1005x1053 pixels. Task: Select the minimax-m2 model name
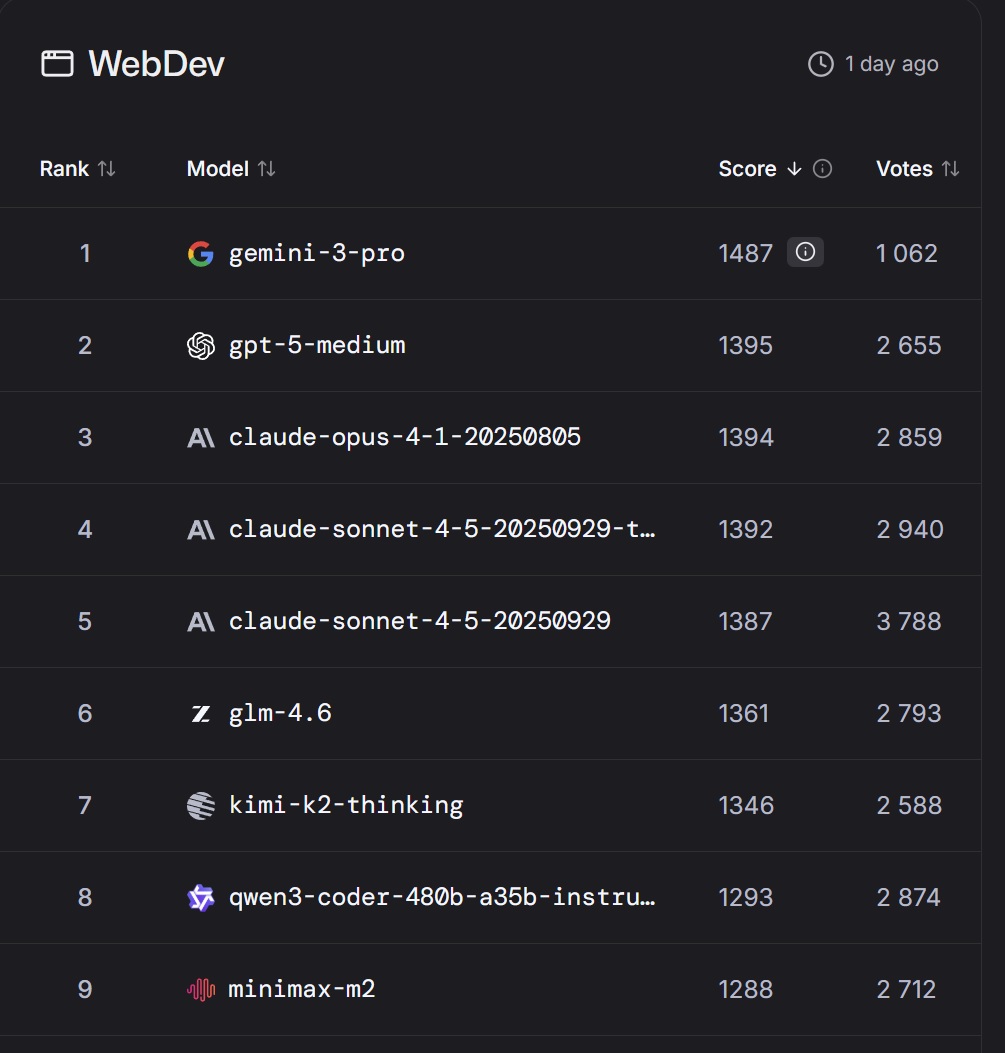[302, 990]
